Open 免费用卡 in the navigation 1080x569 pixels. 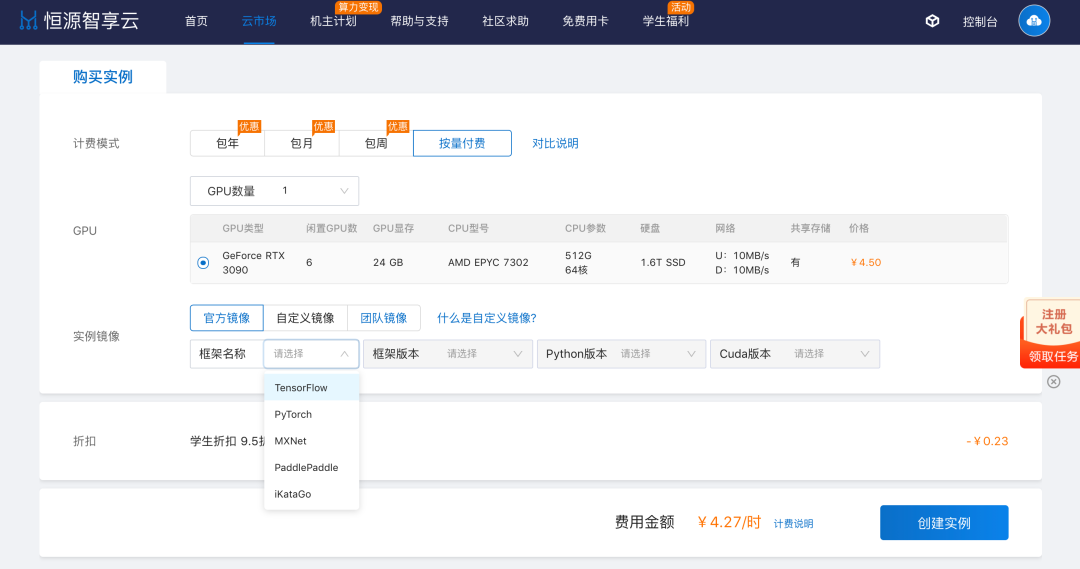(585, 21)
